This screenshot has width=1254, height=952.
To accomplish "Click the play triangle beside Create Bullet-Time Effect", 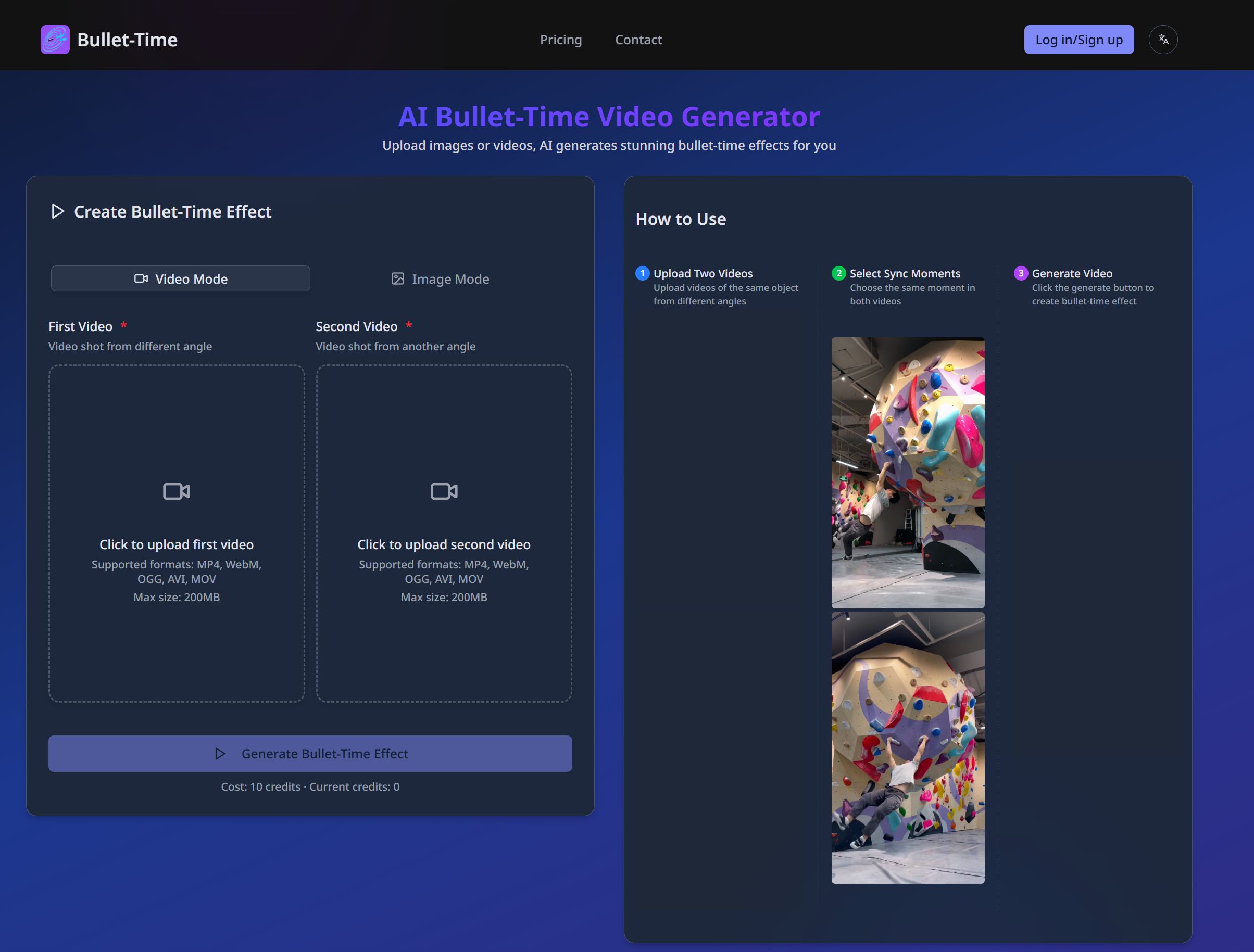I will 57,211.
